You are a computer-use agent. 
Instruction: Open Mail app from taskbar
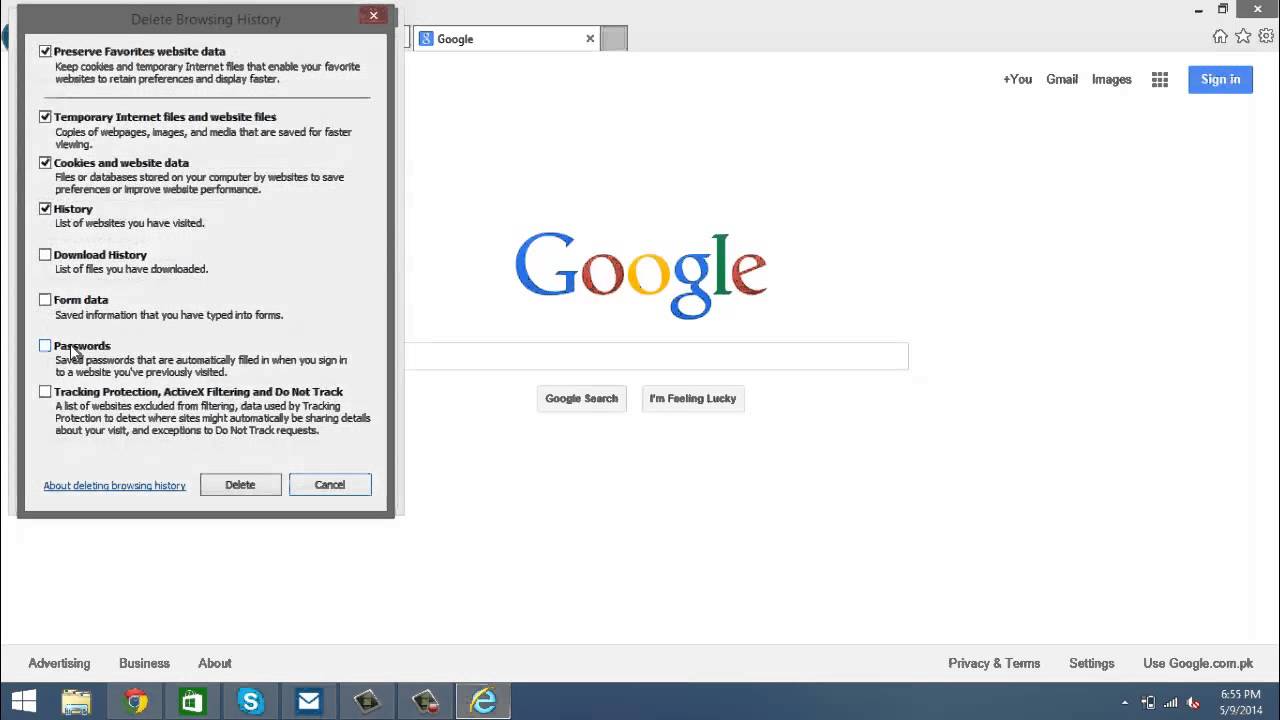[x=309, y=702]
